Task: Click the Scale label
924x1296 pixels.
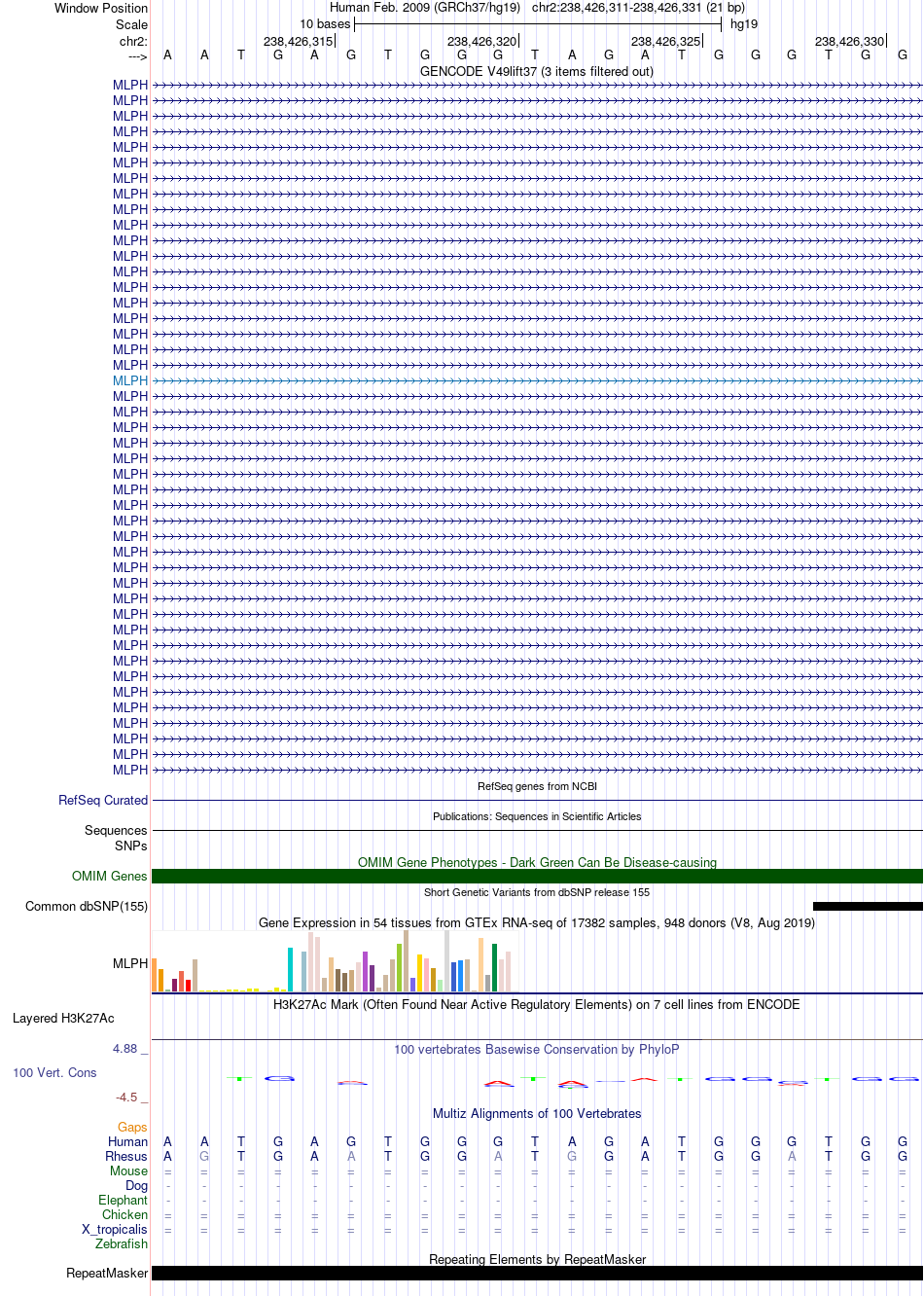Action: pyautogui.click(x=132, y=24)
